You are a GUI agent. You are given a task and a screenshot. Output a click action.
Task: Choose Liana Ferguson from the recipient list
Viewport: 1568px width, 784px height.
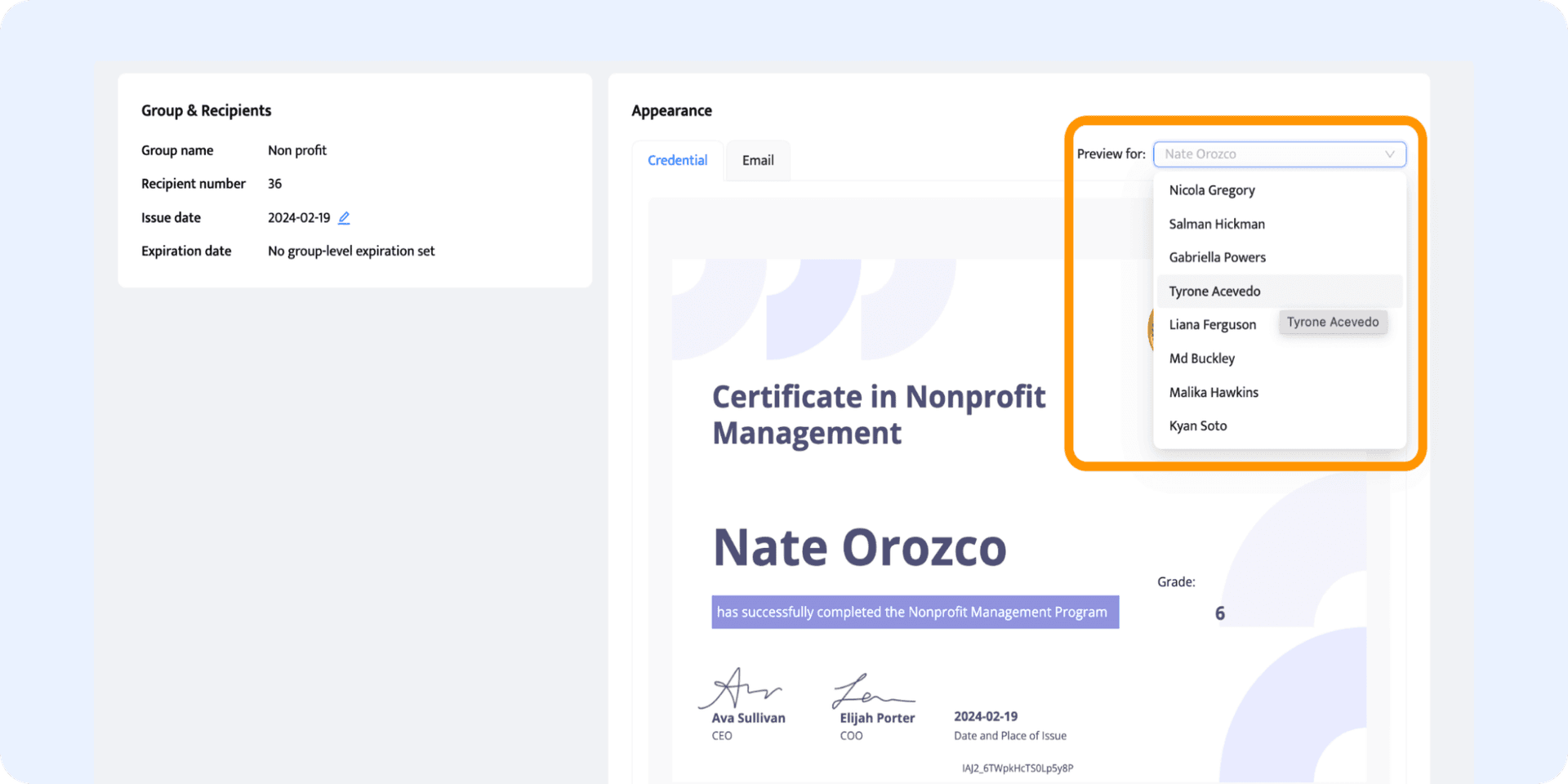point(1212,325)
